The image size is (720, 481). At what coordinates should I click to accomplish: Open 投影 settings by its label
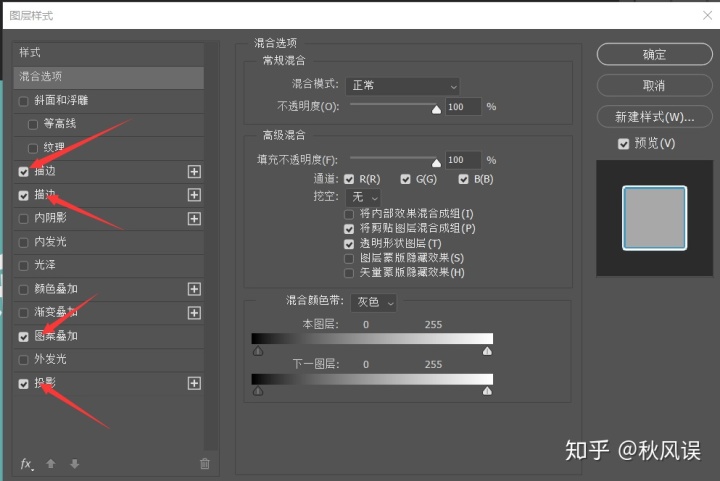click(45, 383)
